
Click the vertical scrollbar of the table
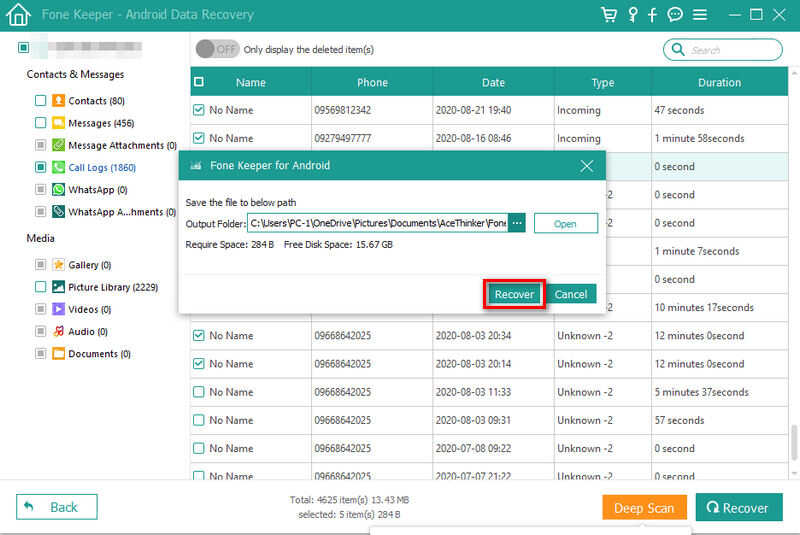794,441
